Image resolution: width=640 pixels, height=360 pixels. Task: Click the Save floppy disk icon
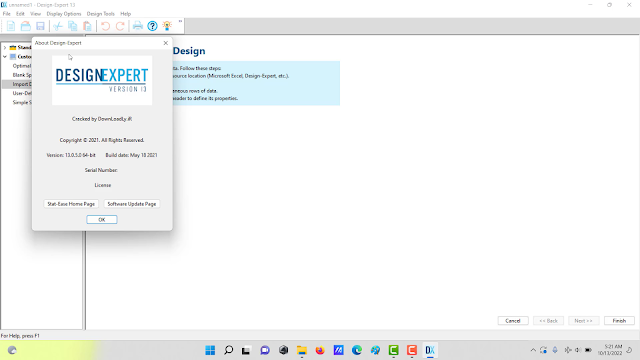[x=40, y=26]
